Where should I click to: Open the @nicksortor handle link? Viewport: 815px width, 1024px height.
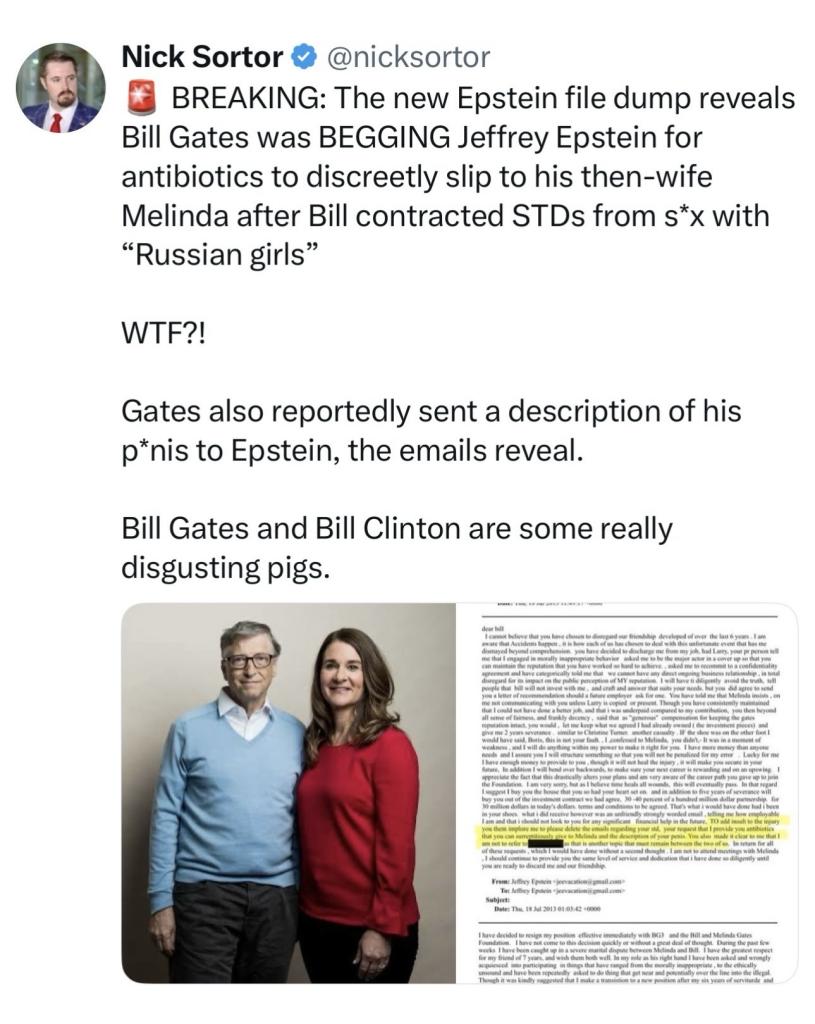408,57
